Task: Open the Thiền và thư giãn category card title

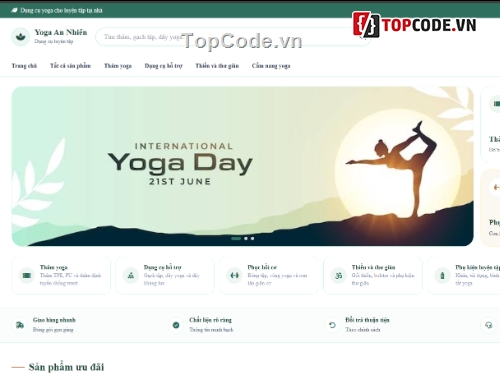Action: [373, 267]
